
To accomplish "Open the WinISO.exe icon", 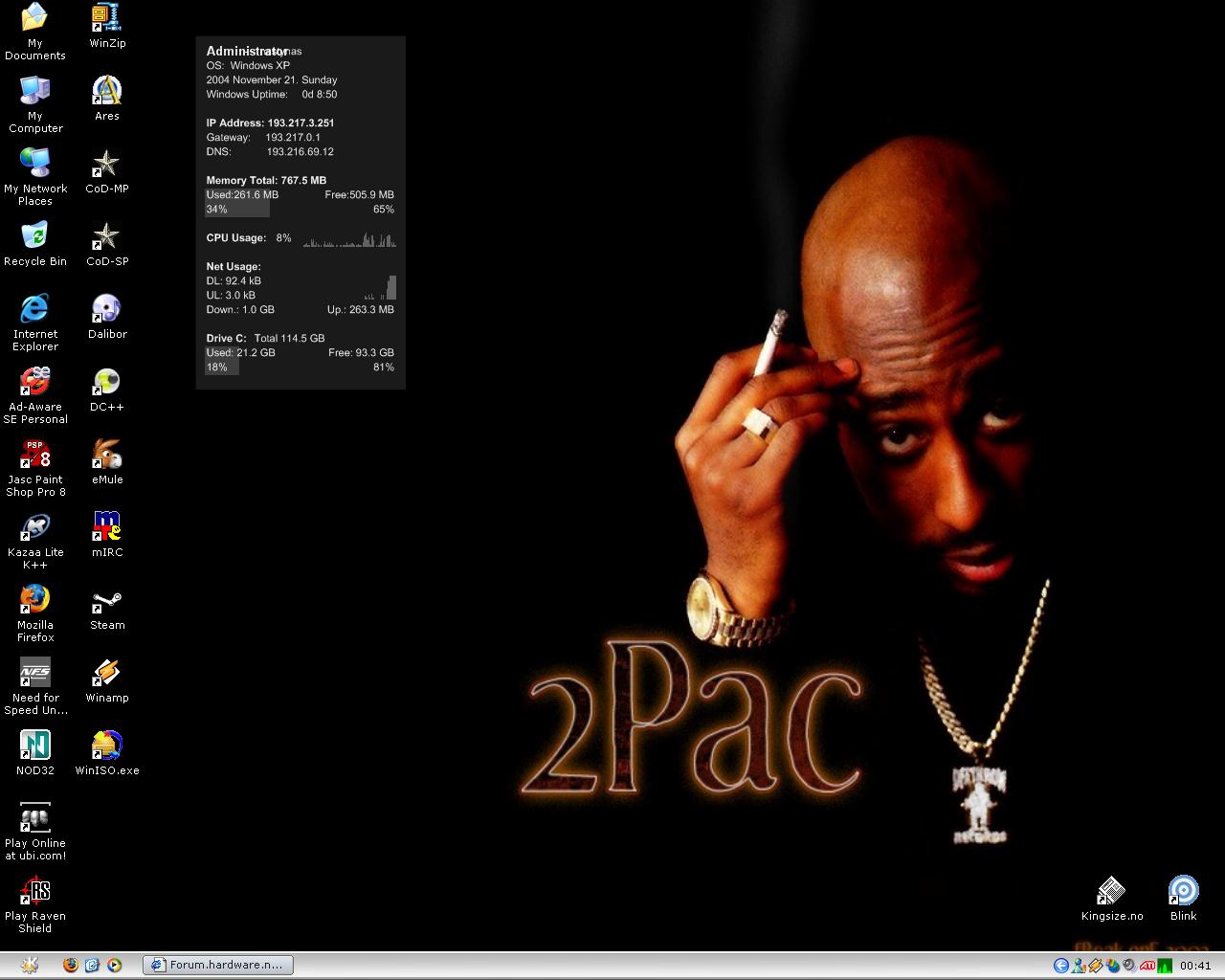I will [x=107, y=752].
